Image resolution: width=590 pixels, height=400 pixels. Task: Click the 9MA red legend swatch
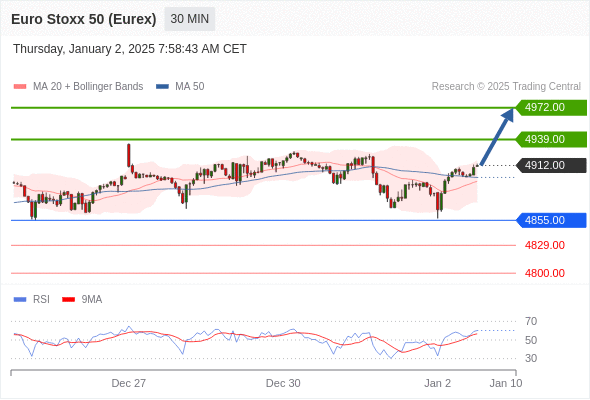pos(68,300)
